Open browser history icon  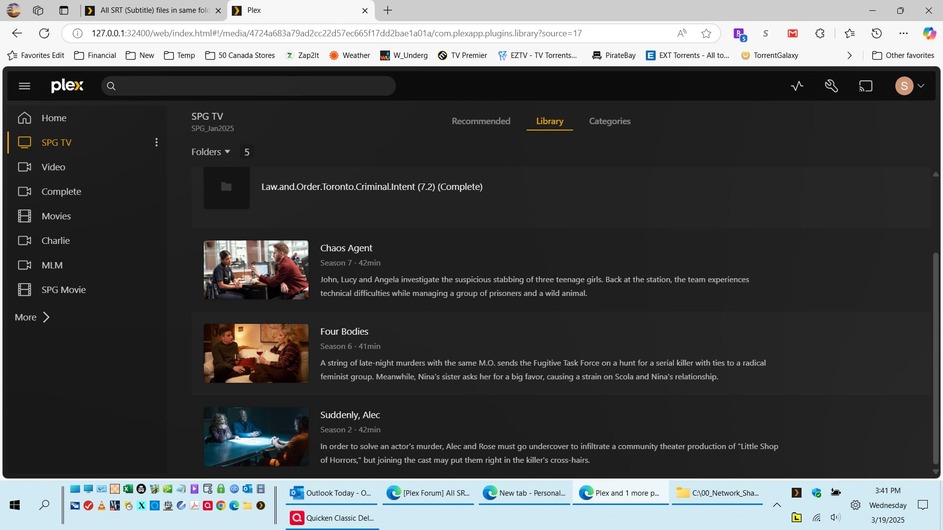click(876, 33)
